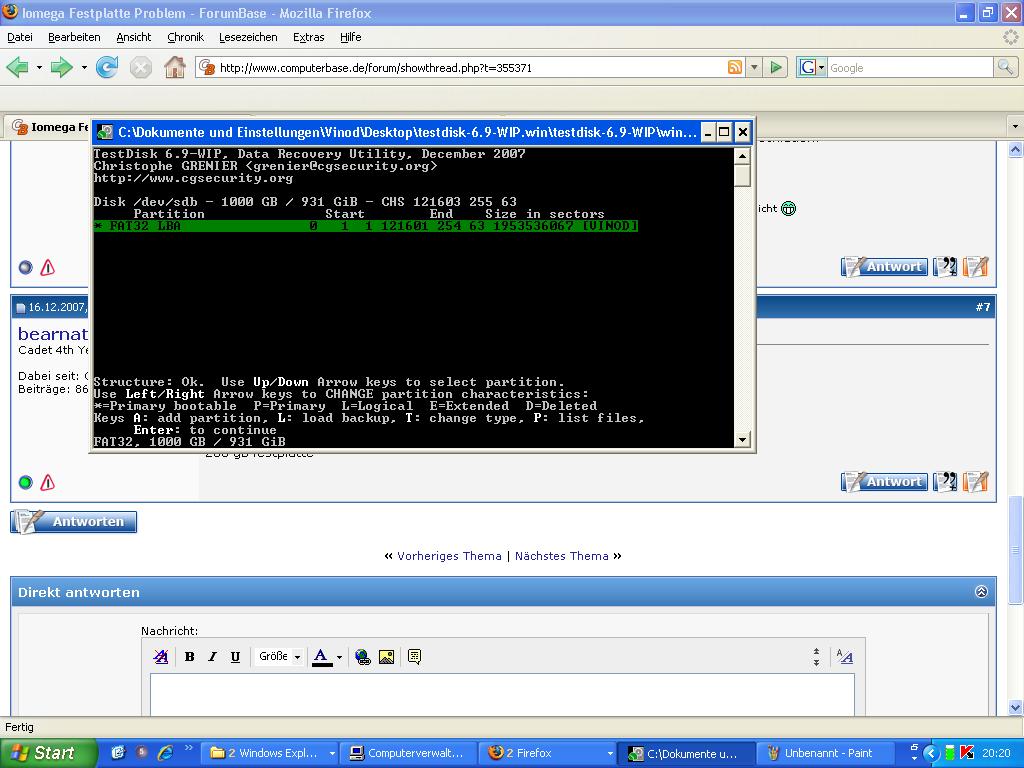Click the quick reply icon in post #7
The width and height of the screenshot is (1024, 768).
point(975,482)
